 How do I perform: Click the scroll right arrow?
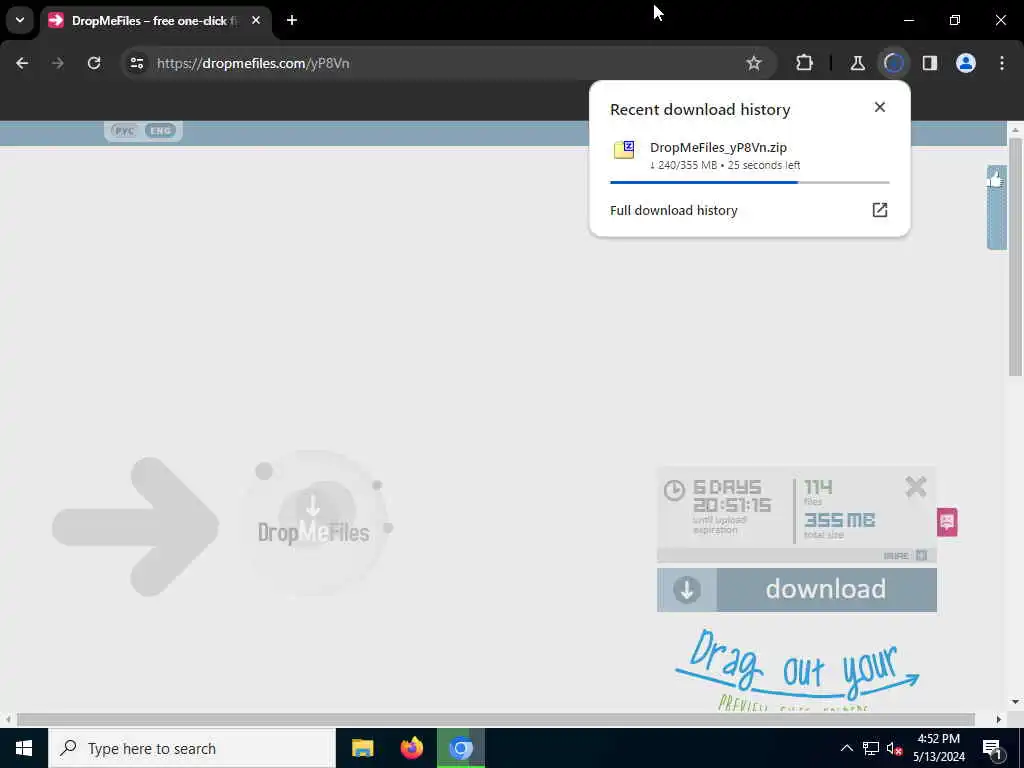pyautogui.click(x=999, y=720)
